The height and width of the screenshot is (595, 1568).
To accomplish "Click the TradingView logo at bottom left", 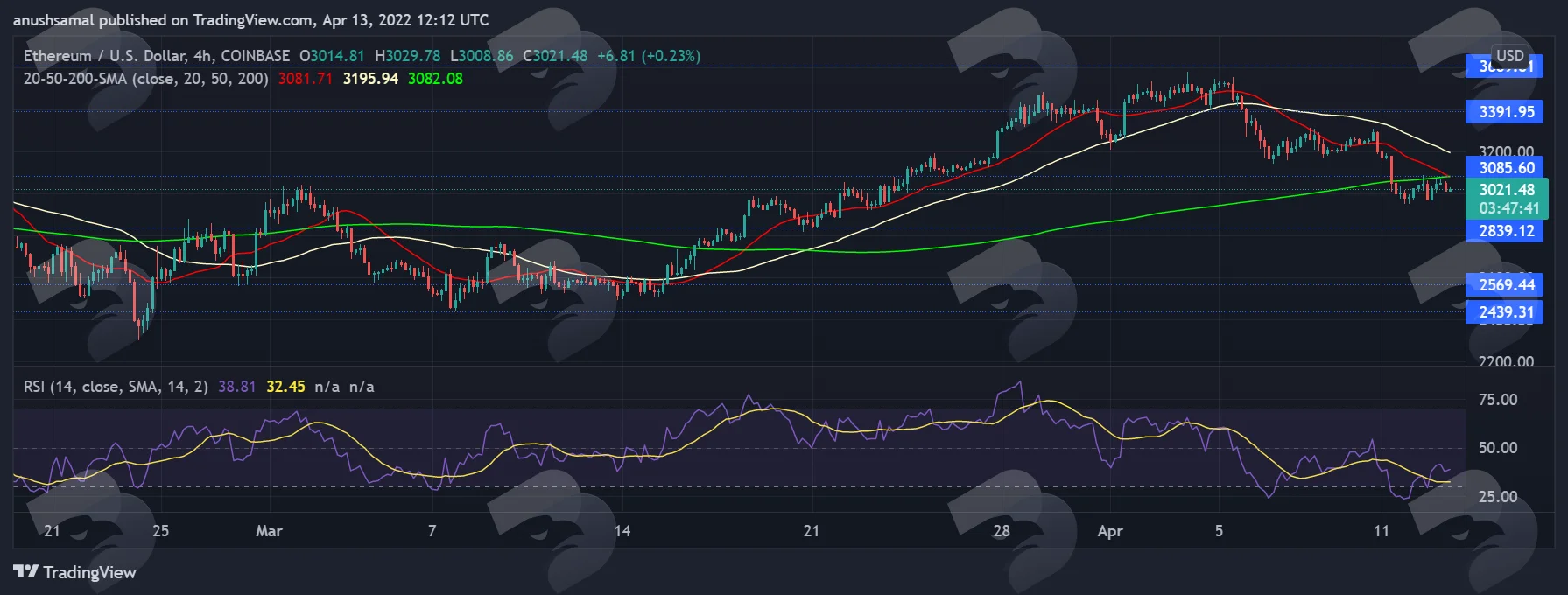I will (x=74, y=572).
